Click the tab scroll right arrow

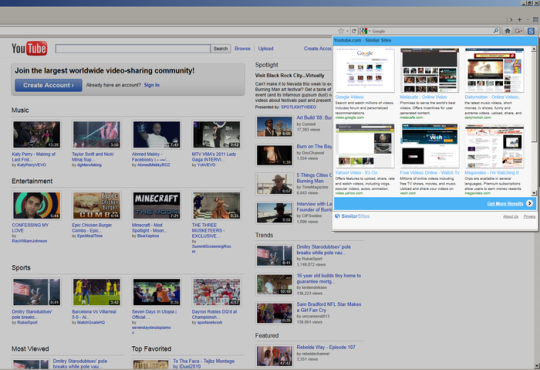click(511, 20)
